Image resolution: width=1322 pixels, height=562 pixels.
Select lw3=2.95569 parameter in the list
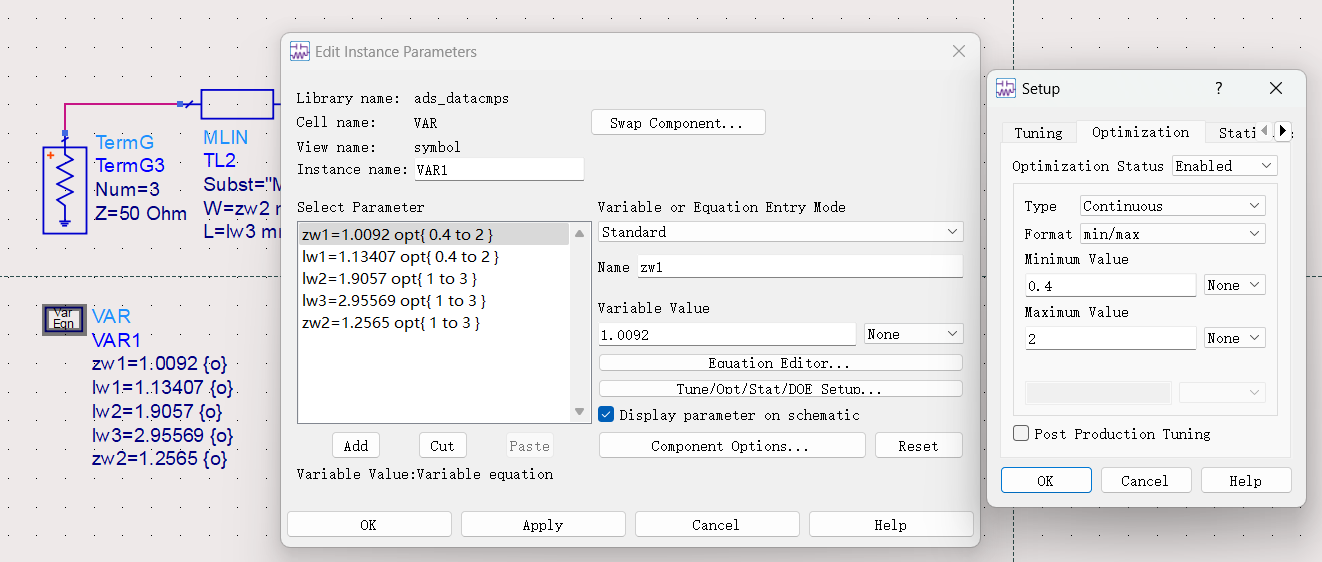434,300
